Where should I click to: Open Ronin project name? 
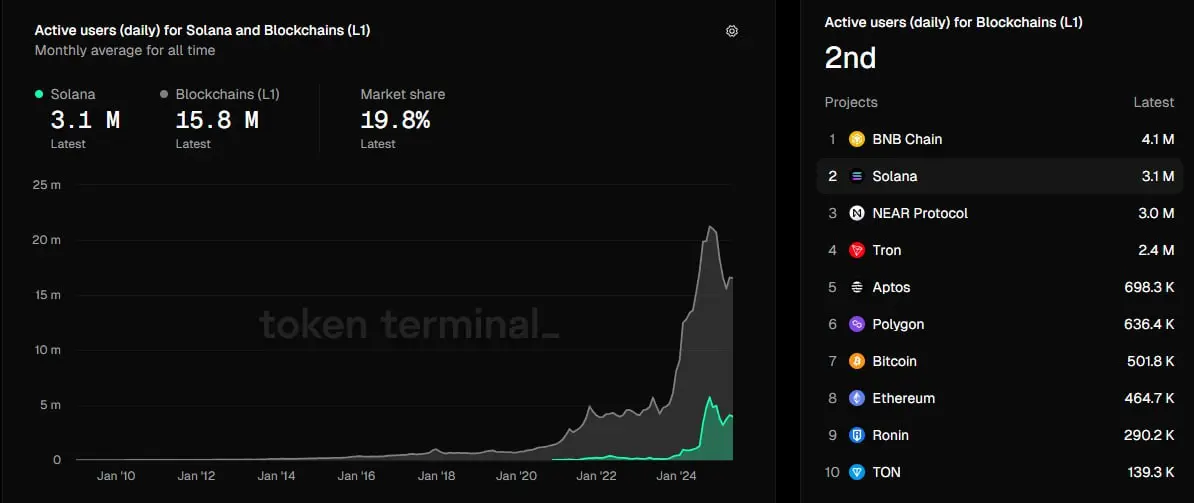point(891,435)
